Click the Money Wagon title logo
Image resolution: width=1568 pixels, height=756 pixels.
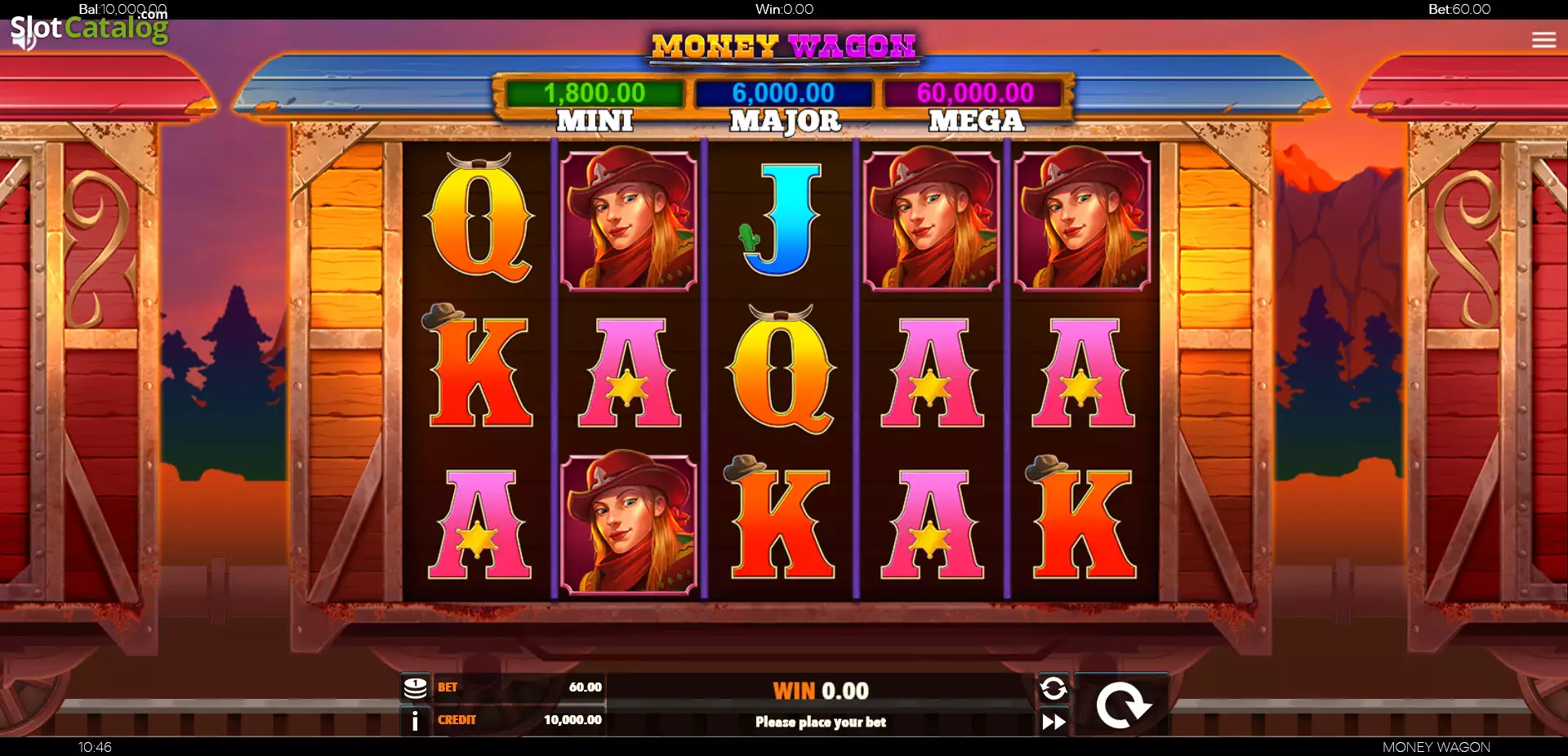(784, 47)
